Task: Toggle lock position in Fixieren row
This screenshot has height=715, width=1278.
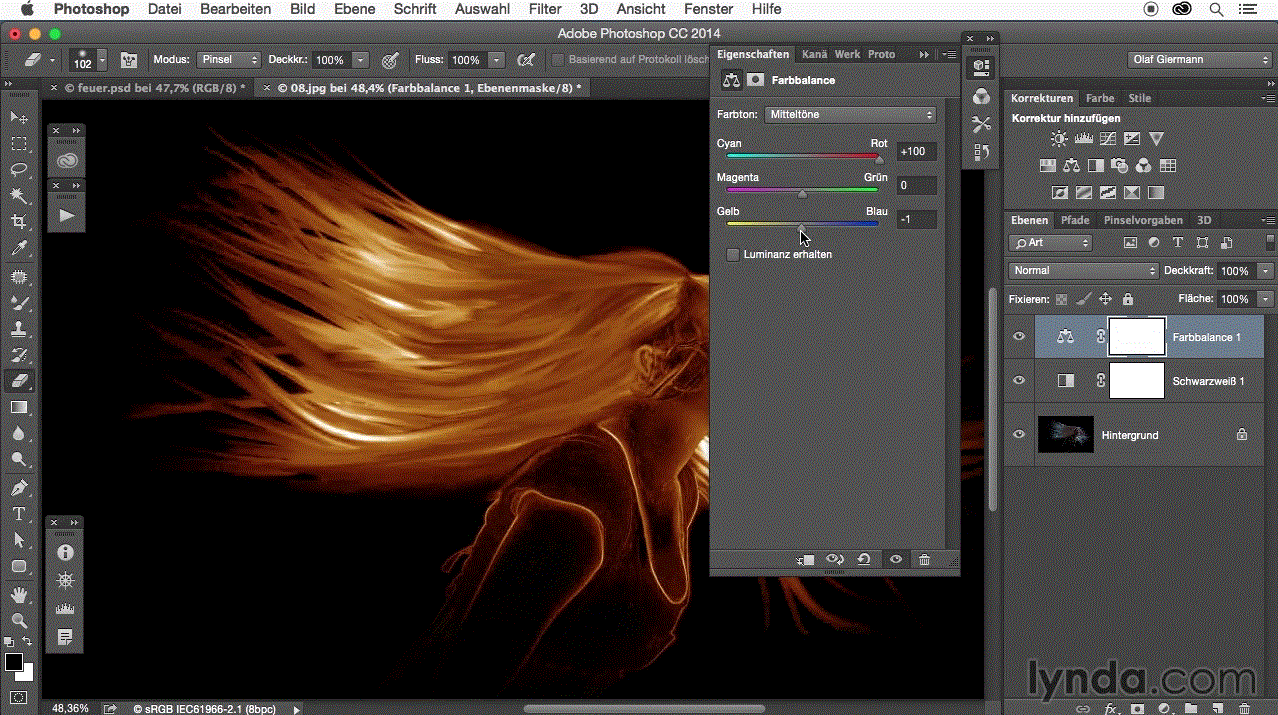Action: click(x=1105, y=299)
